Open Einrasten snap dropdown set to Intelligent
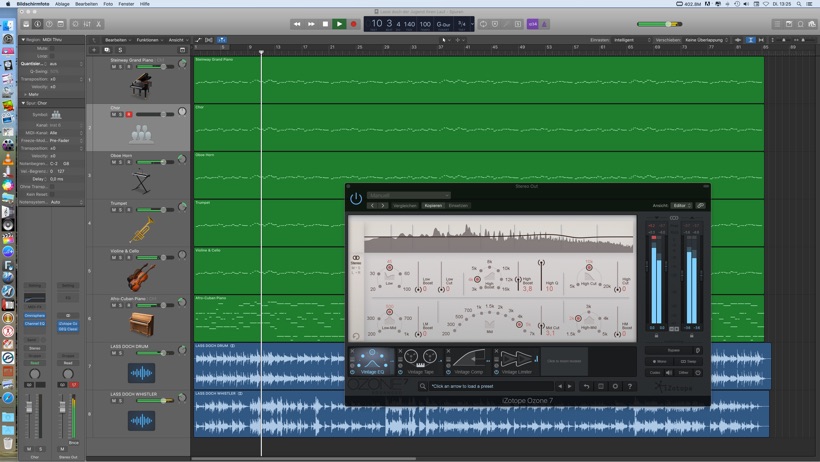 point(632,40)
